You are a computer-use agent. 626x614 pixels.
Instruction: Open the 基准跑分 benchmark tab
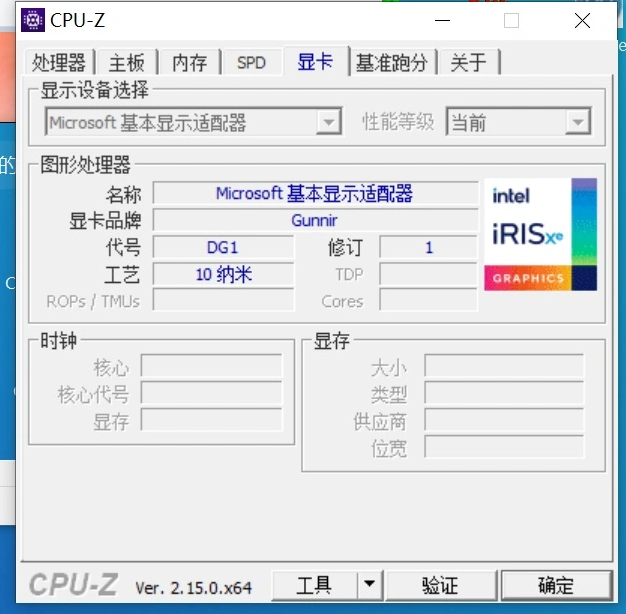[392, 62]
